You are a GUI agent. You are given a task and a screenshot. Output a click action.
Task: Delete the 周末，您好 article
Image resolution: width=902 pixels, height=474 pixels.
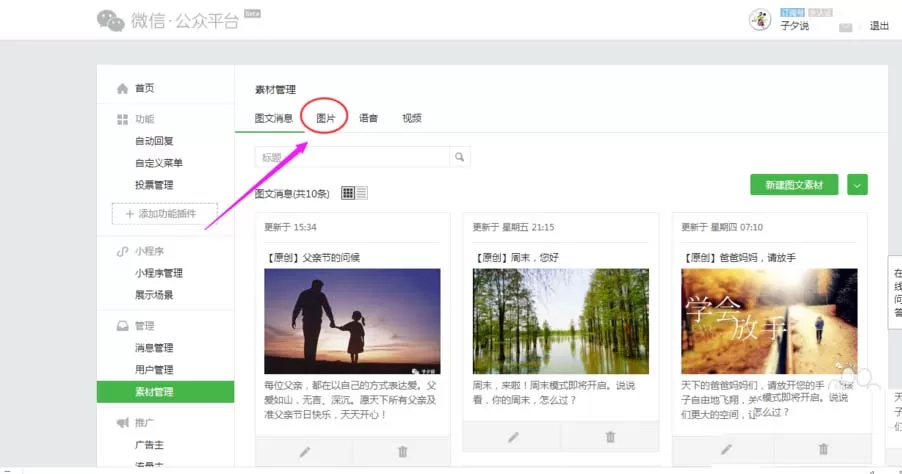tap(610, 437)
